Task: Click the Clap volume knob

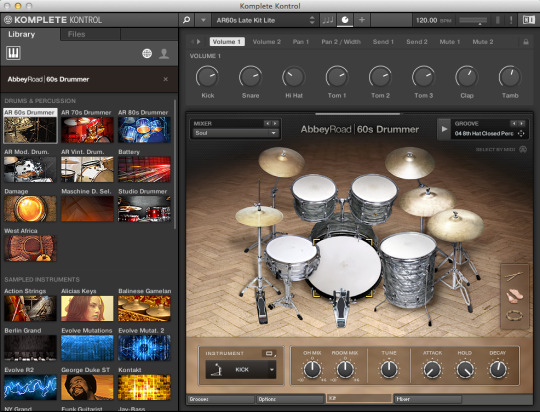Action: [467, 76]
